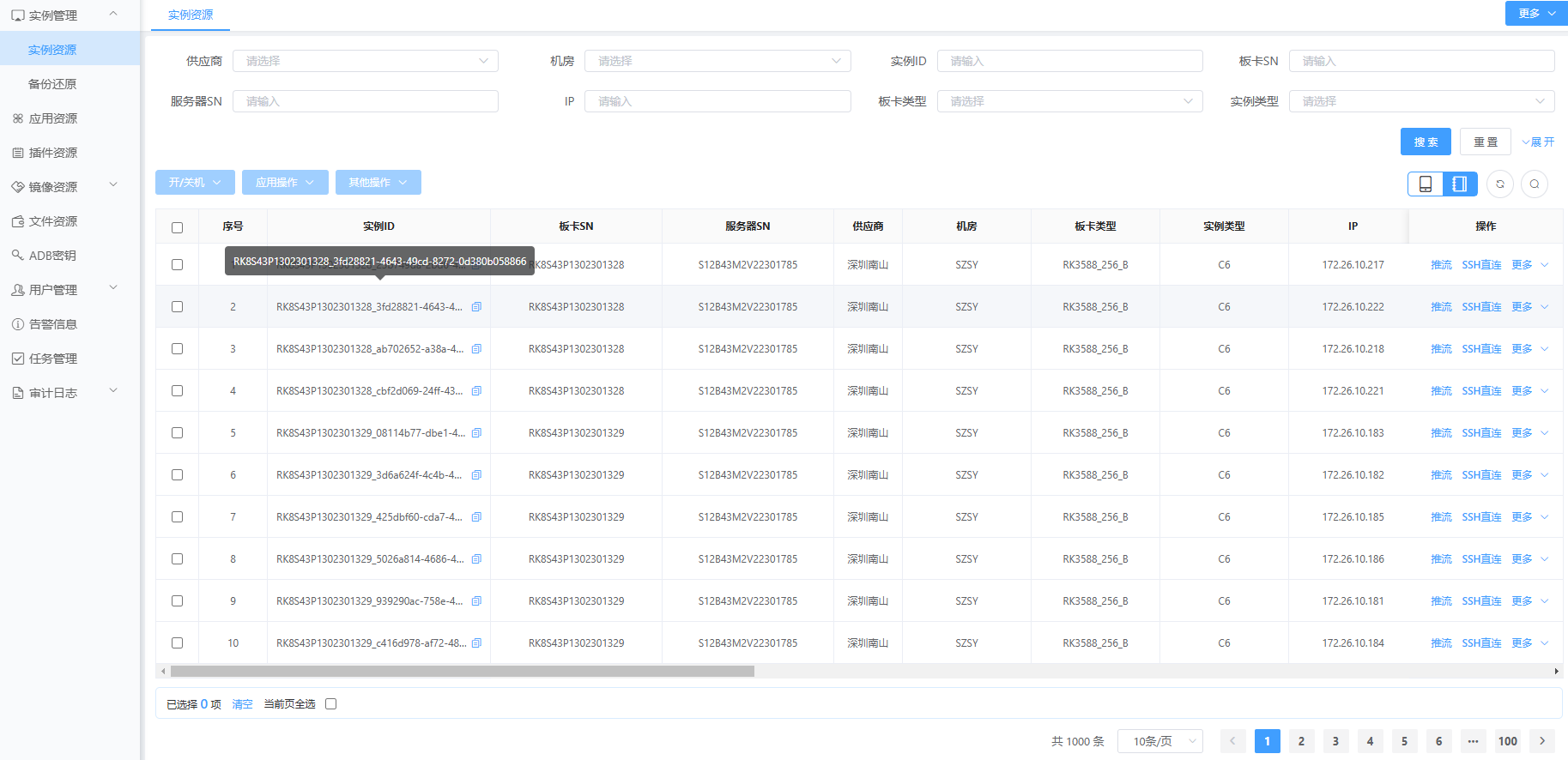This screenshot has height=760, width=1568.
Task: Click the 搜索 button
Action: [x=1426, y=142]
